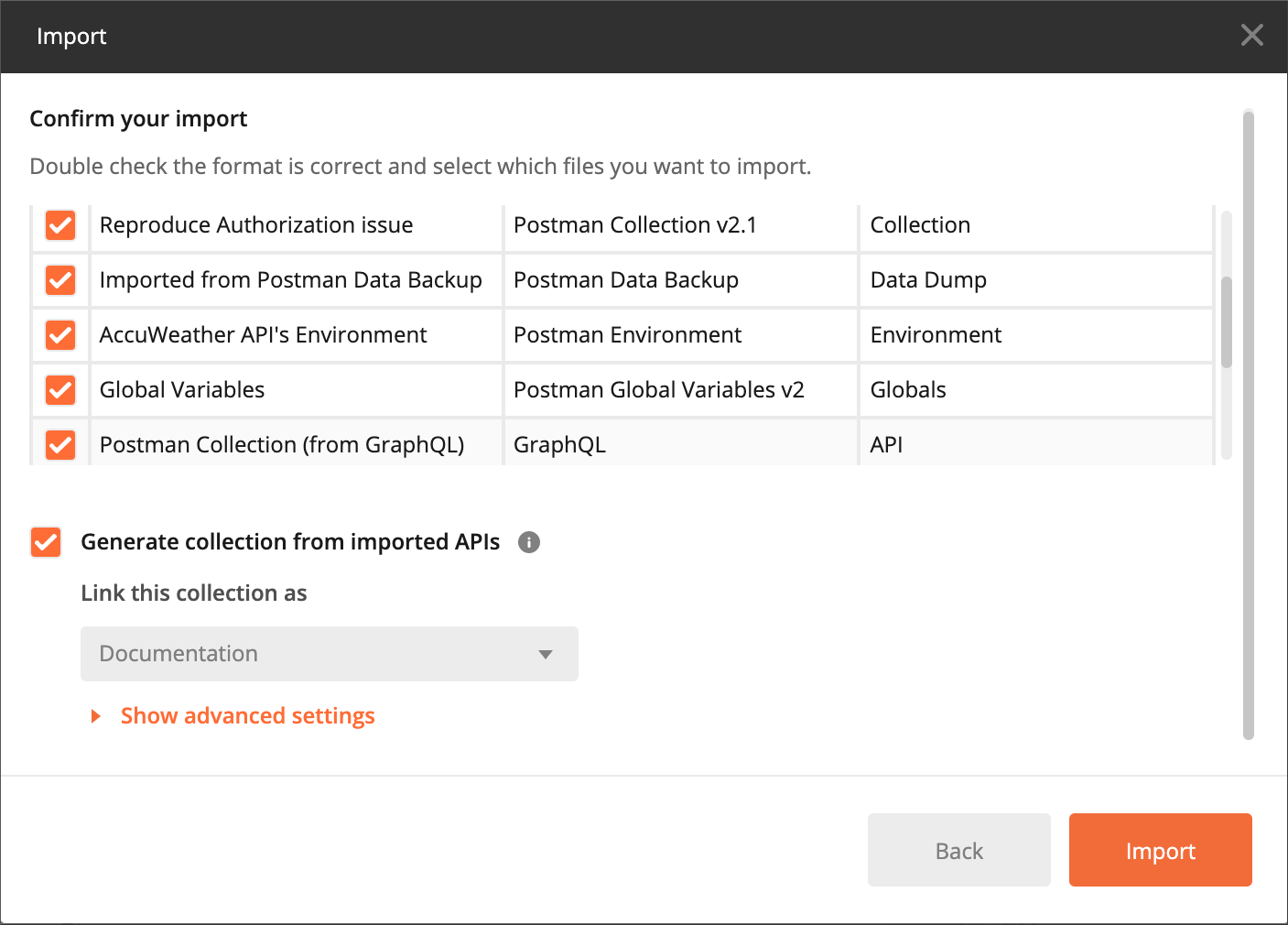Click the Back button
Image resolution: width=1288 pixels, height=925 pixels.
click(x=959, y=850)
